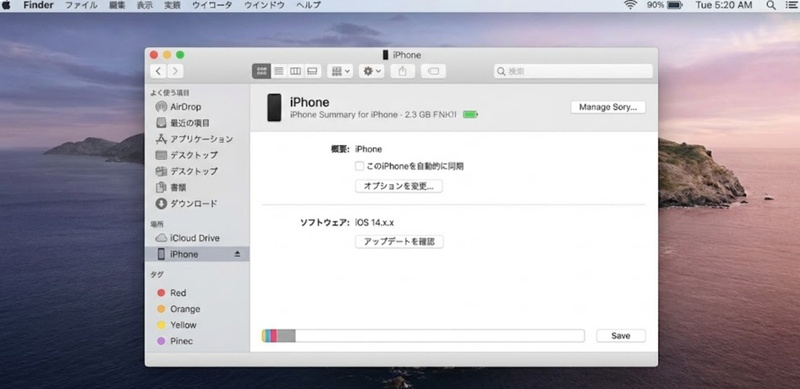Open the second デスクトップ sidebar item
This screenshot has width=800, height=389.
pos(197,171)
